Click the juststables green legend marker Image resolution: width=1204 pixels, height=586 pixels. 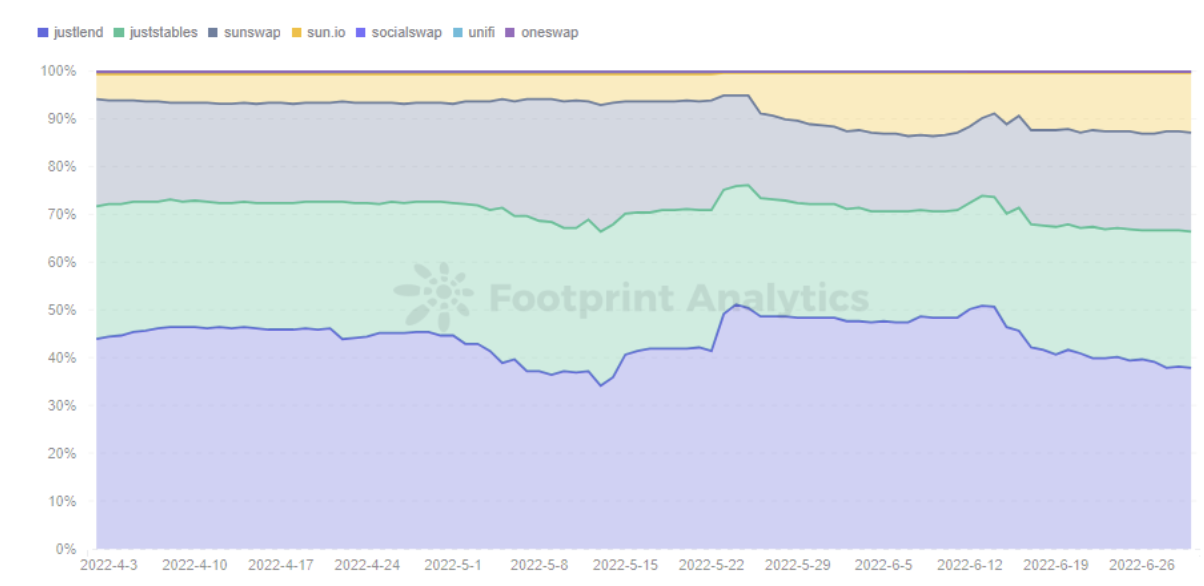(119, 32)
